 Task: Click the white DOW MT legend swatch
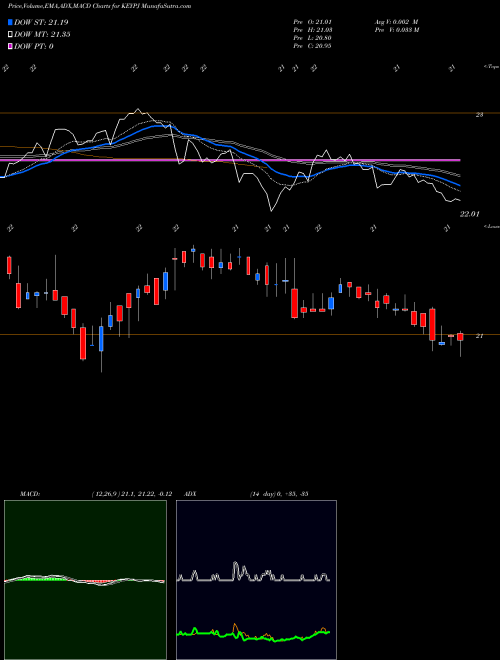10,35
